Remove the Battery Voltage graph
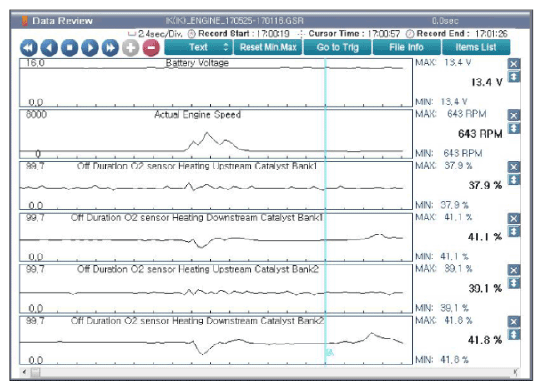543x391 pixels. click(514, 64)
